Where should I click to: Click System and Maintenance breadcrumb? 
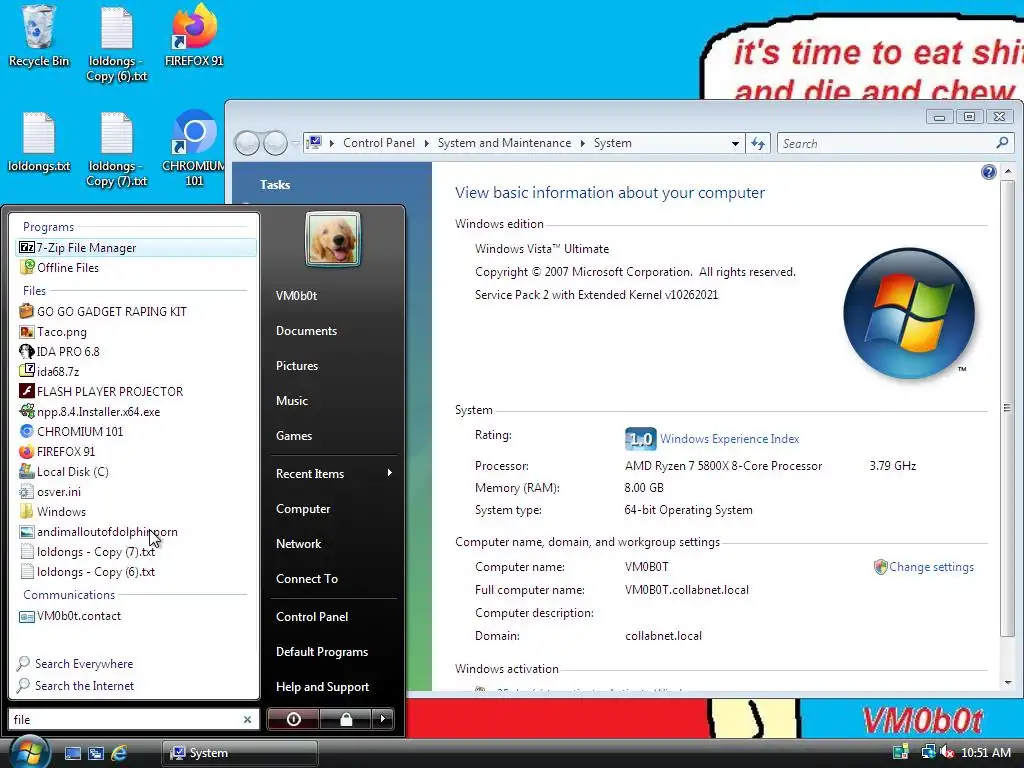tap(504, 143)
